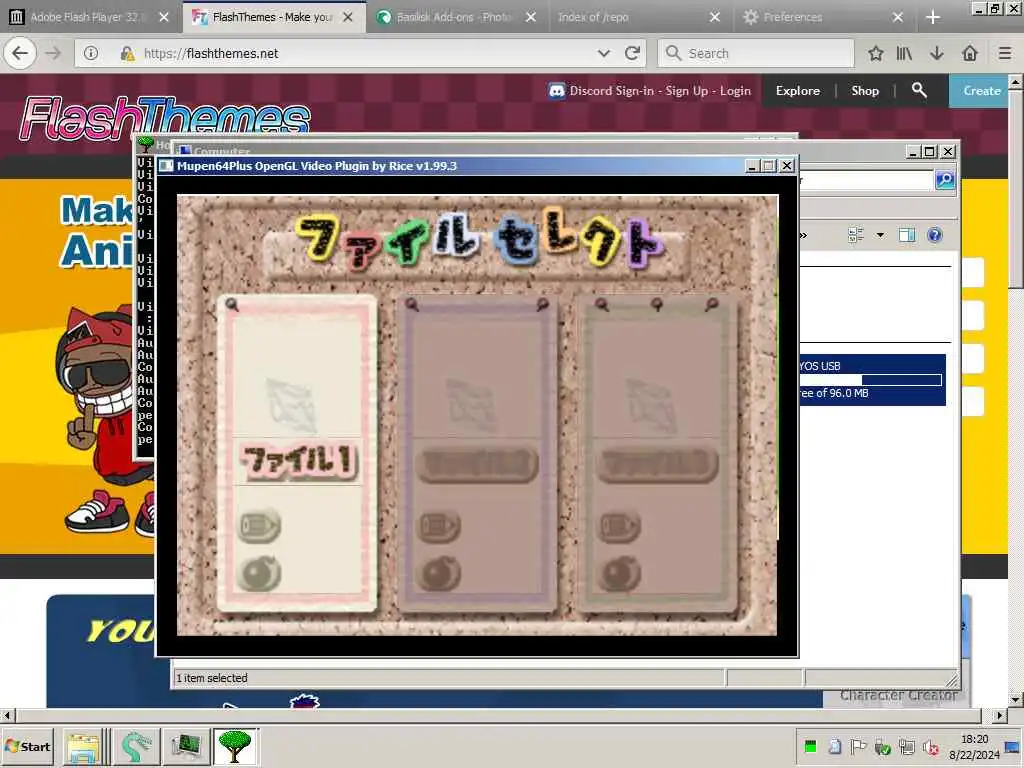Click '1 item selected' status text
Image resolution: width=1024 pixels, height=768 pixels.
click(212, 678)
